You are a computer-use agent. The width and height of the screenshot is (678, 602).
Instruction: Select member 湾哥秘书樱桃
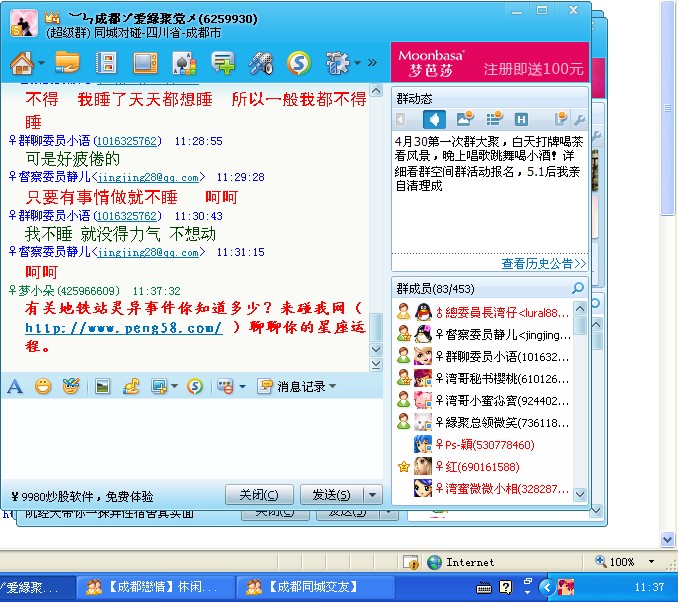[484, 378]
